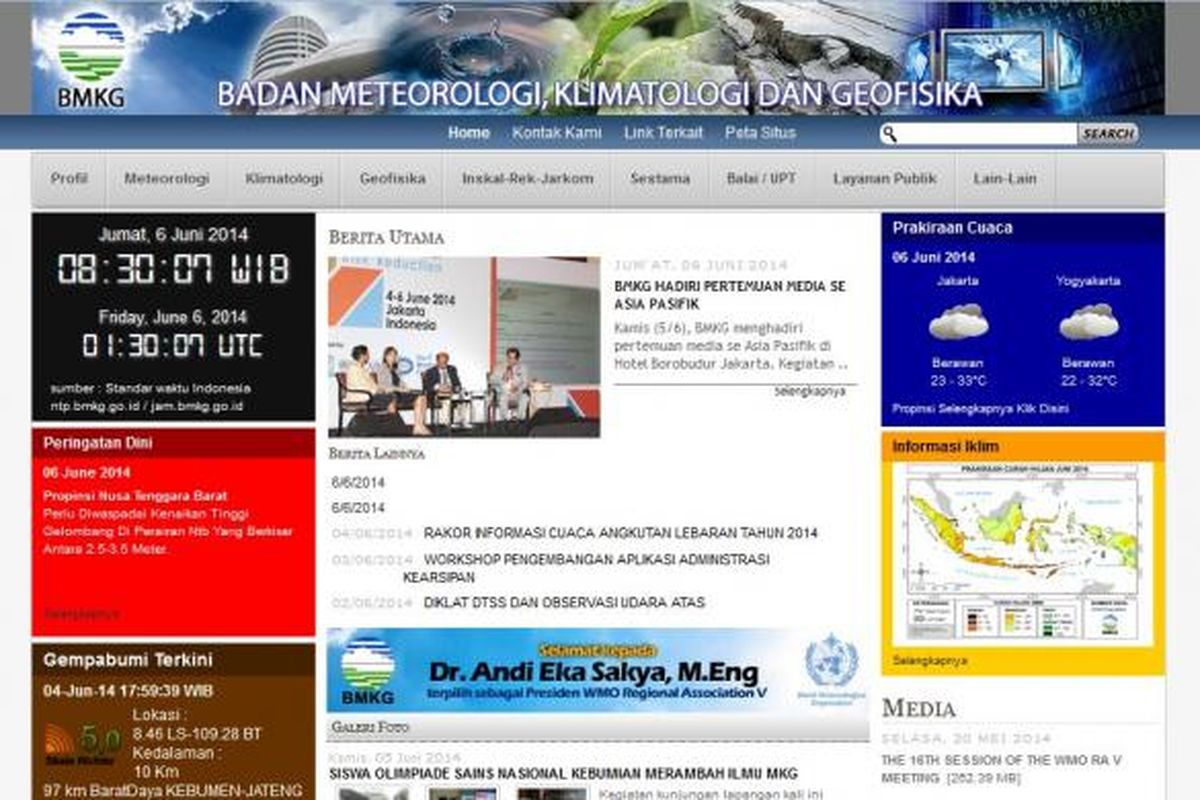Open Workshop Pengembangan Aplikasi Administrasi Kearsipan news
Viewport: 1200px width, 800px height.
pyautogui.click(x=586, y=568)
